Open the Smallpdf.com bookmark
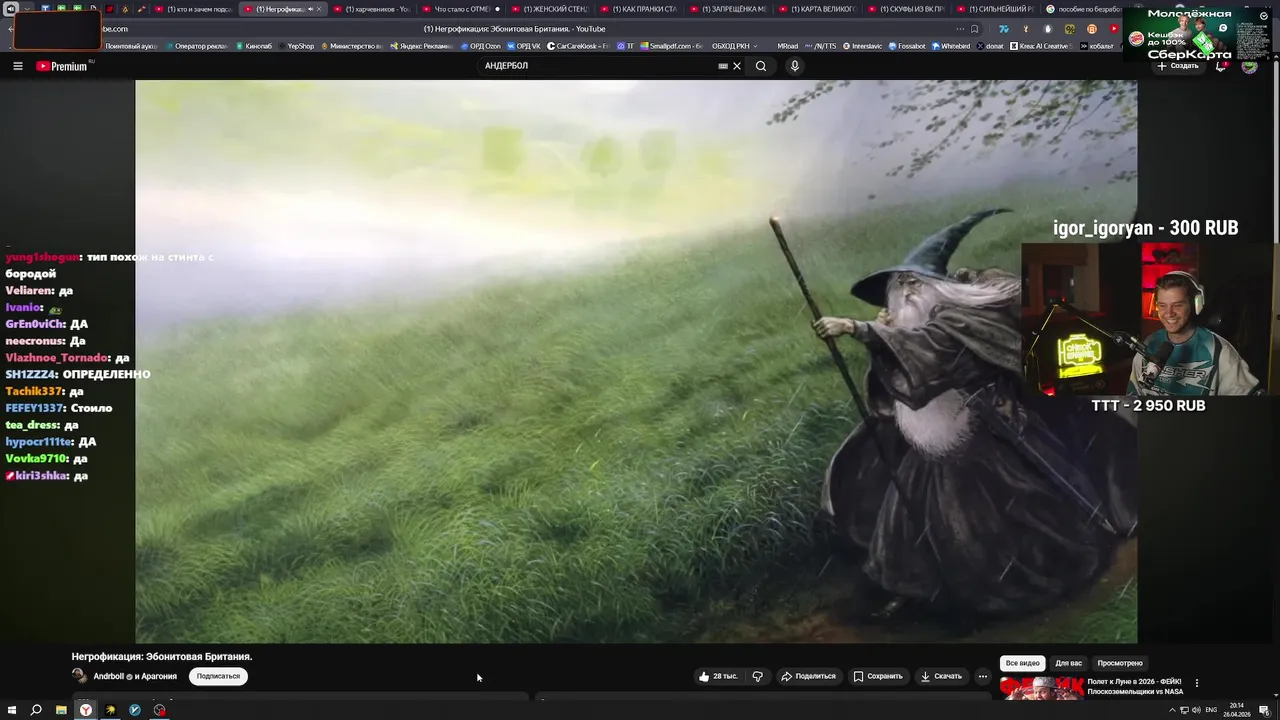Screen dimensions: 1280x720 pyautogui.click(x=671, y=46)
